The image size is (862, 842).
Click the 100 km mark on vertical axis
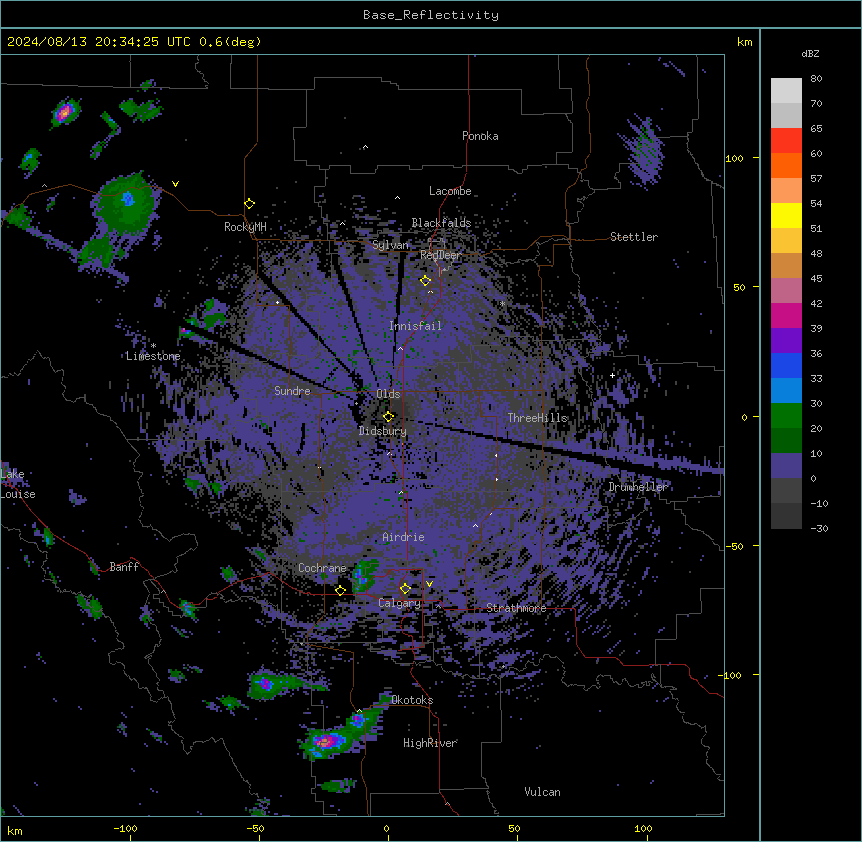734,159
